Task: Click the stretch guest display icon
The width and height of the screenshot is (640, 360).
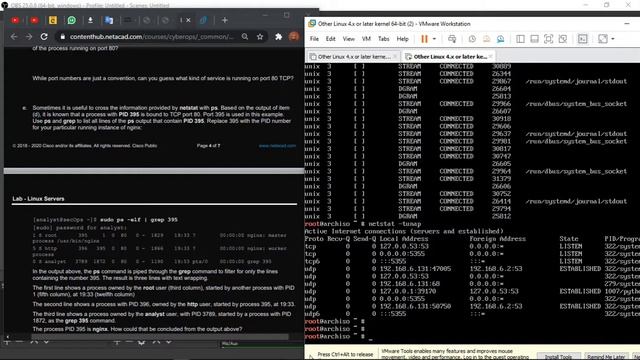Action: tap(603, 39)
